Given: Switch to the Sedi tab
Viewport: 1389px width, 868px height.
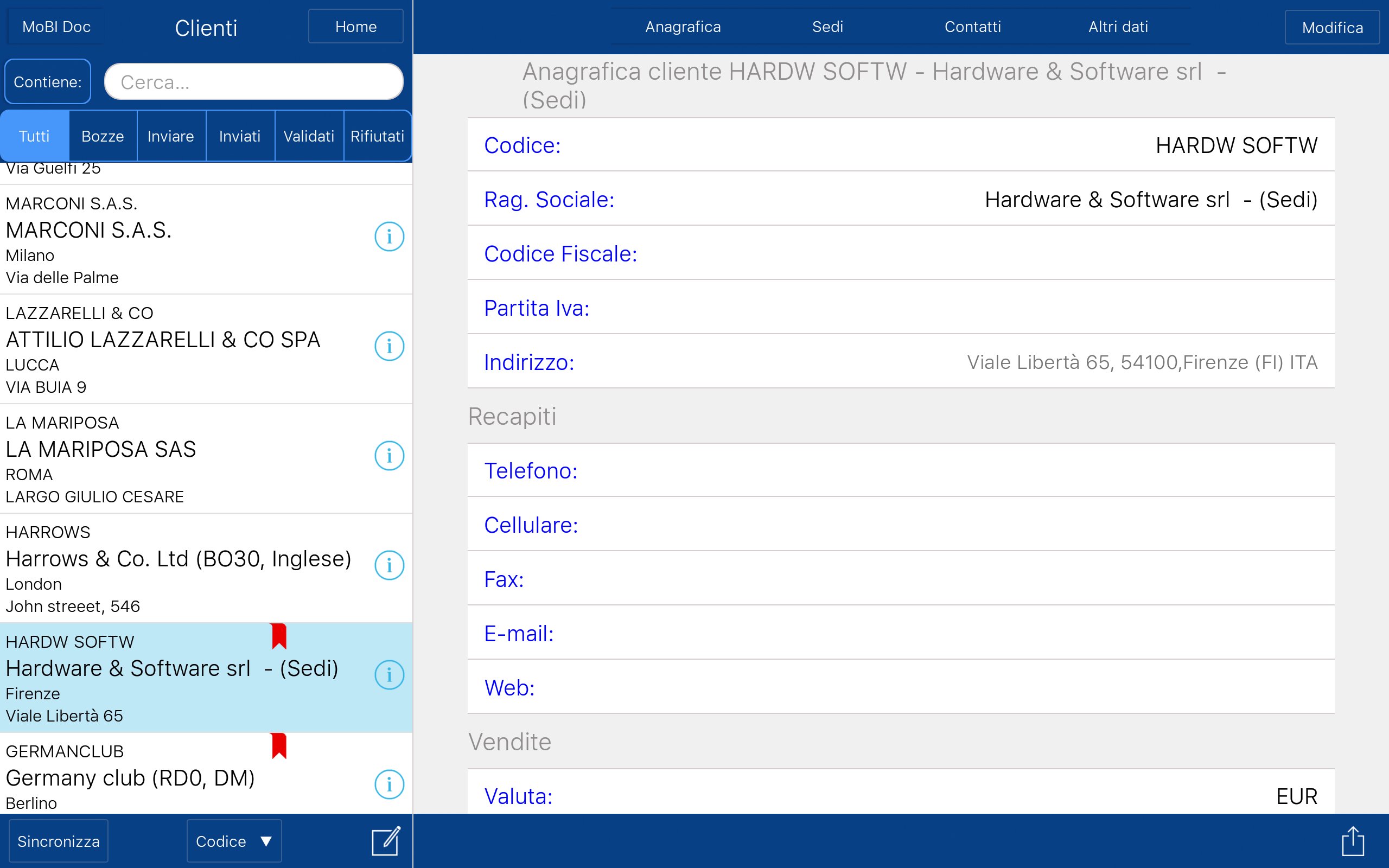Looking at the screenshot, I should (x=827, y=27).
